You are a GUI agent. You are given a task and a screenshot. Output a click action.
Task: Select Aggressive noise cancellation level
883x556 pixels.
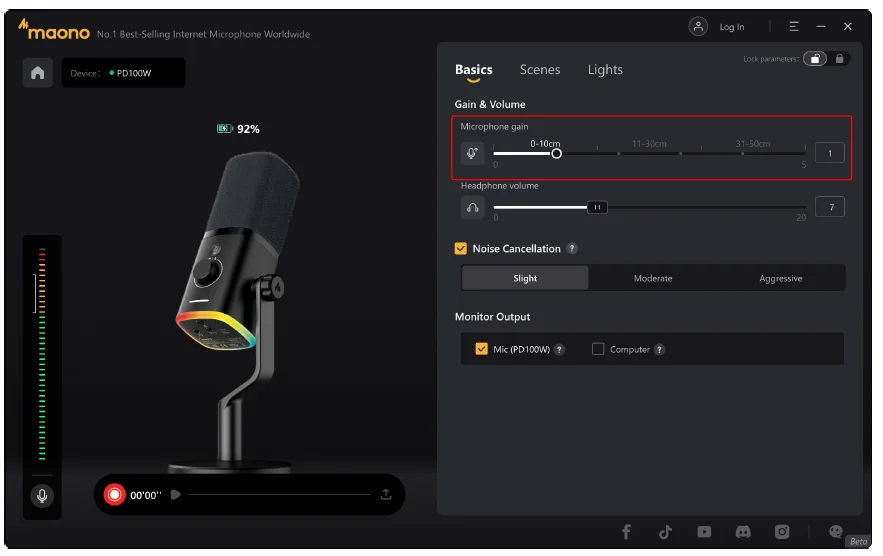tap(781, 278)
